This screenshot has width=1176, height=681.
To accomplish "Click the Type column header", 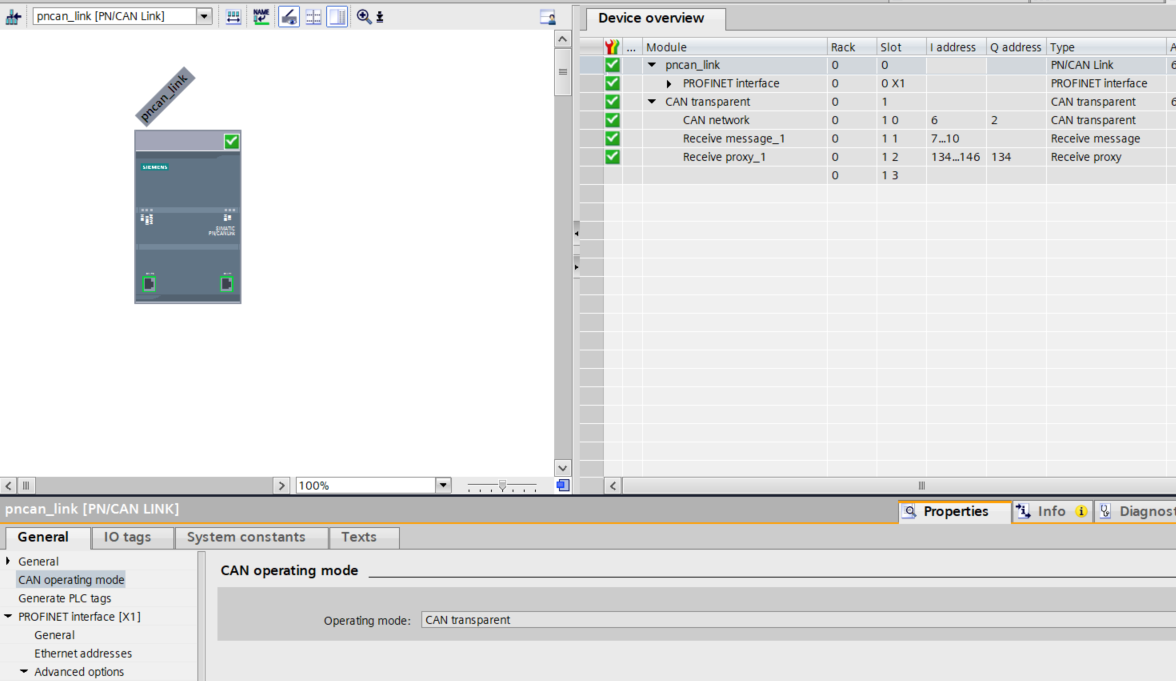I will [1106, 46].
